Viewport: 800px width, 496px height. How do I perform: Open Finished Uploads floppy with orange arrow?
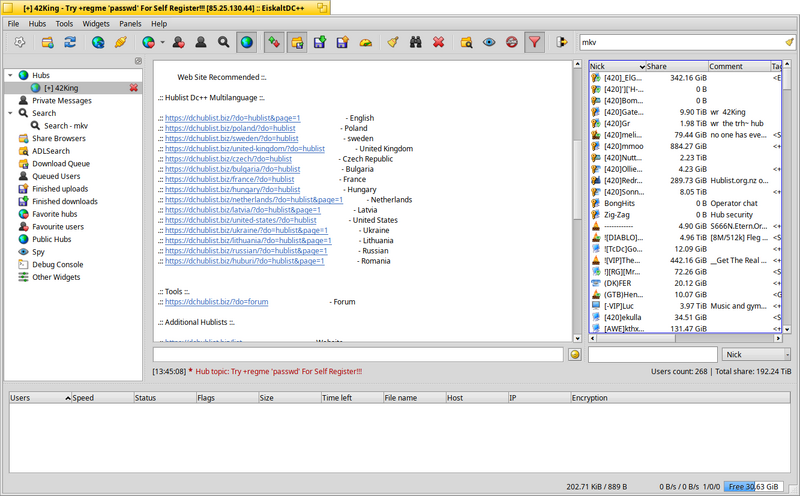pos(342,42)
